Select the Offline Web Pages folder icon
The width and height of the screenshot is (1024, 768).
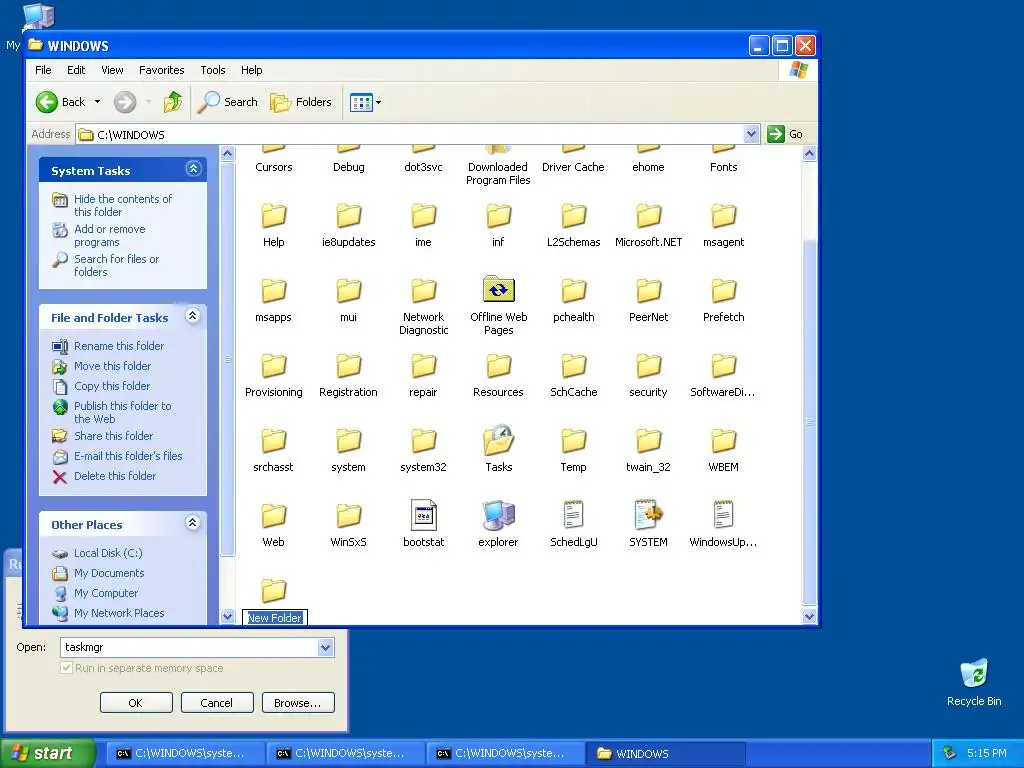click(498, 290)
